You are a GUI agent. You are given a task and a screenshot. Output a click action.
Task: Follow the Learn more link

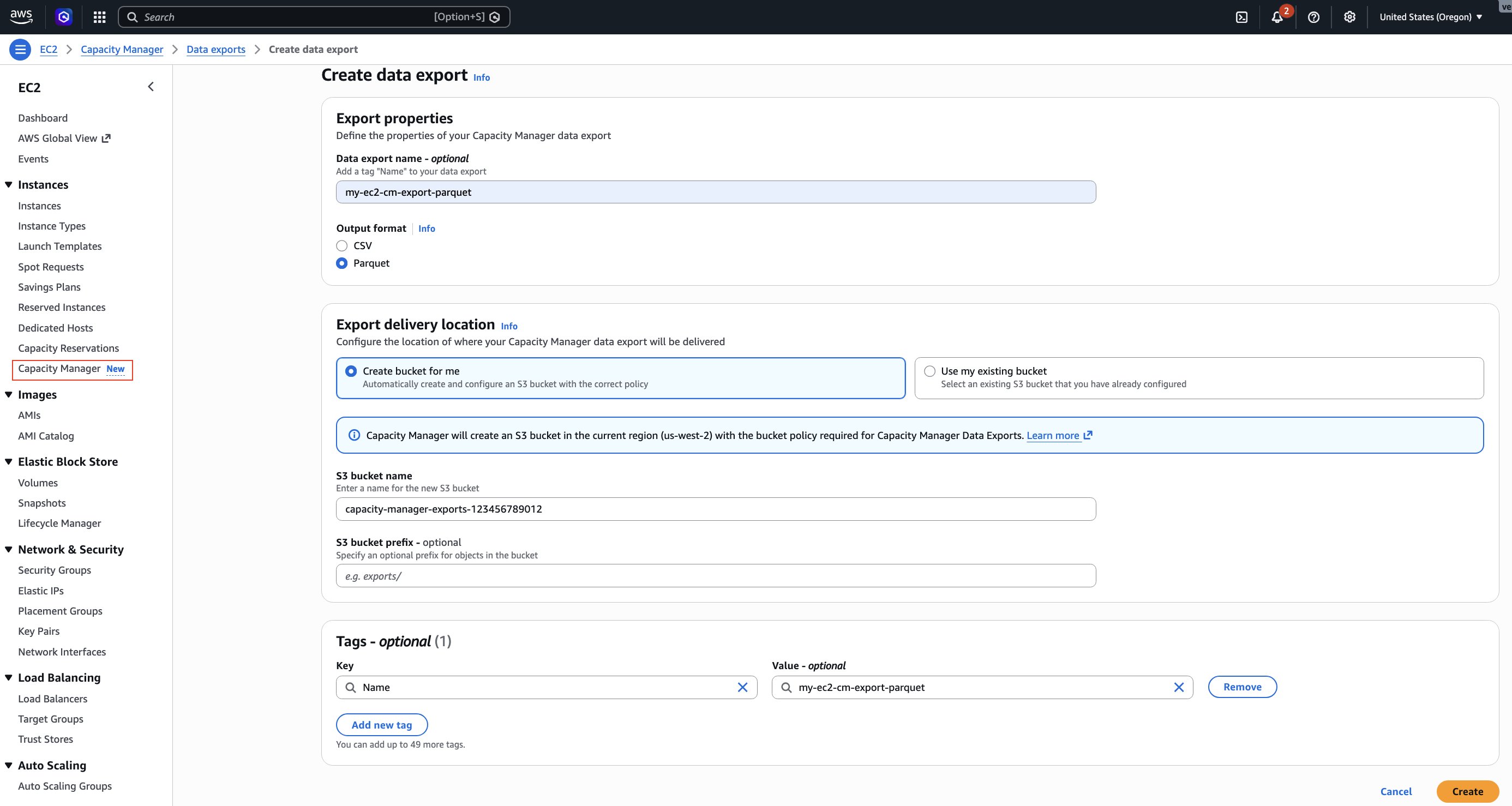[1053, 436]
